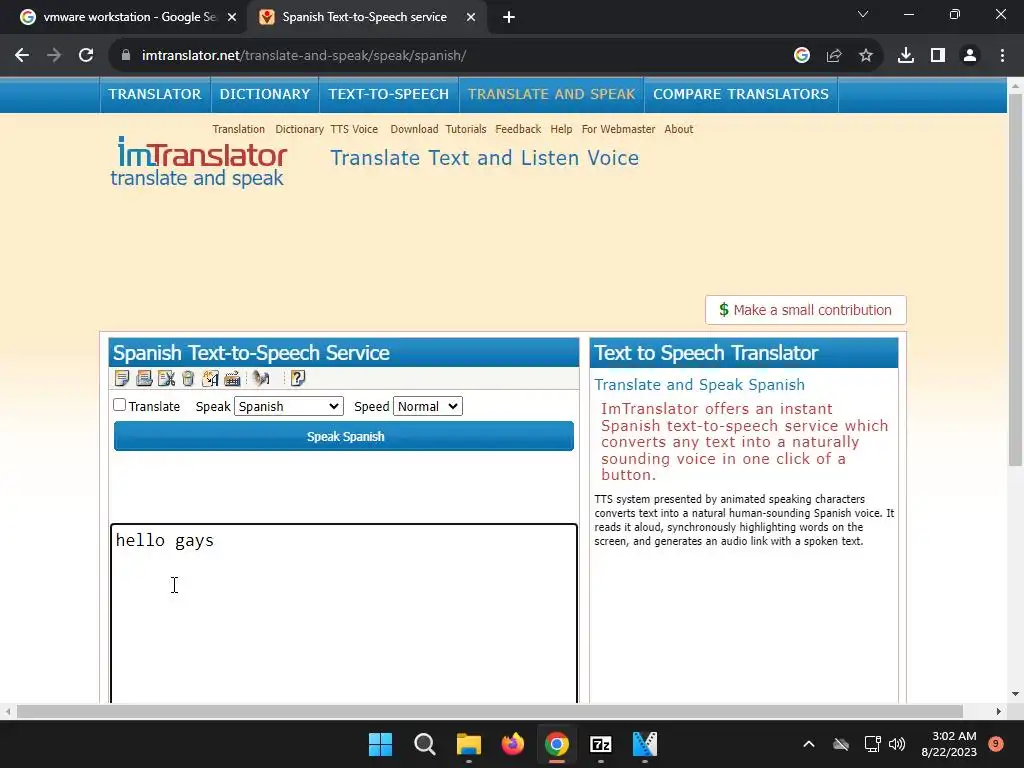Screen dimensions: 1024x768
Task: Open taskbar Search icon
Action: coord(424,744)
